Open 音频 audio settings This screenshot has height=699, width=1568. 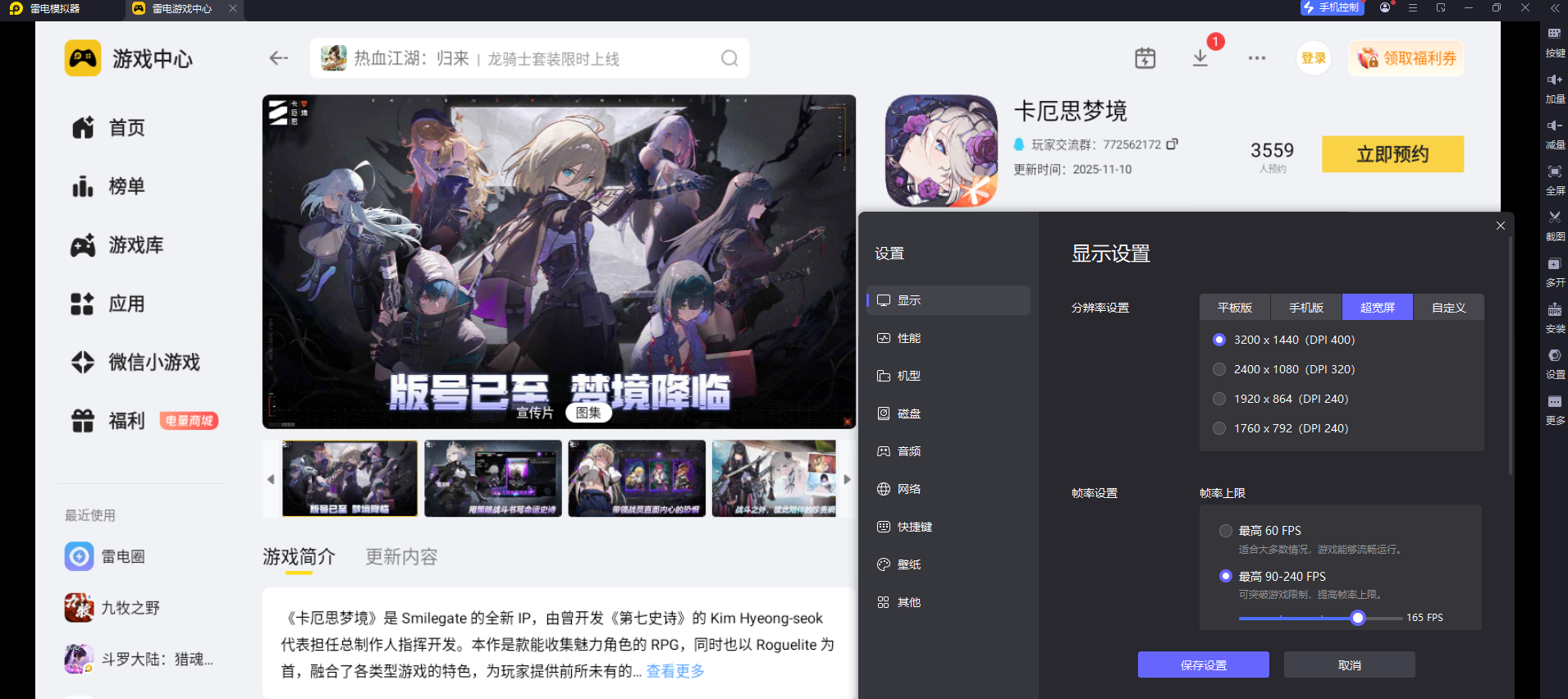948,451
